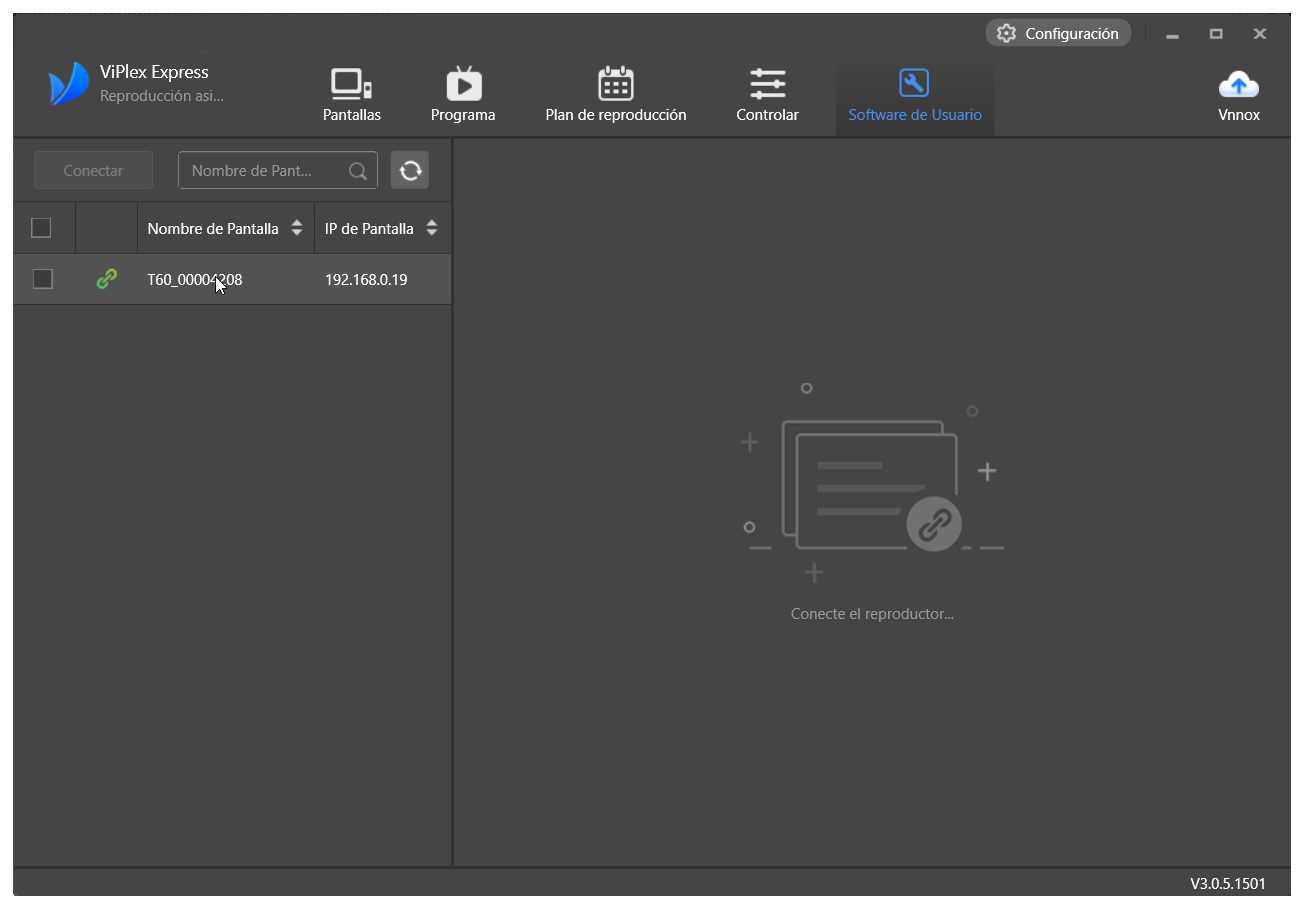Sort by IP de Pantalla column arrows

[432, 228]
